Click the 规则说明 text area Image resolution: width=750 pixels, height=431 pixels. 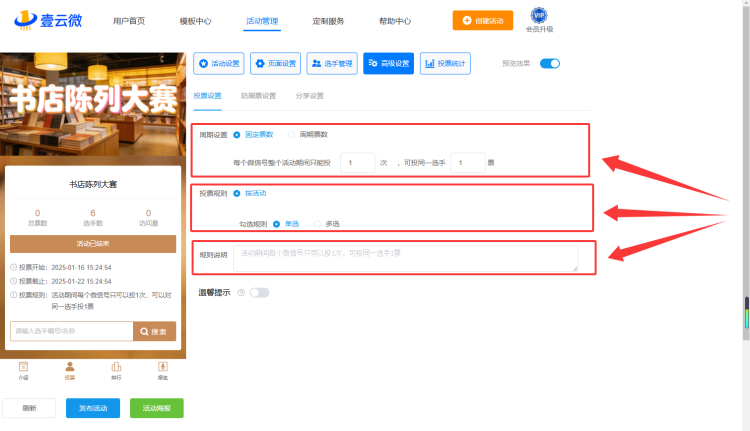[x=406, y=258]
